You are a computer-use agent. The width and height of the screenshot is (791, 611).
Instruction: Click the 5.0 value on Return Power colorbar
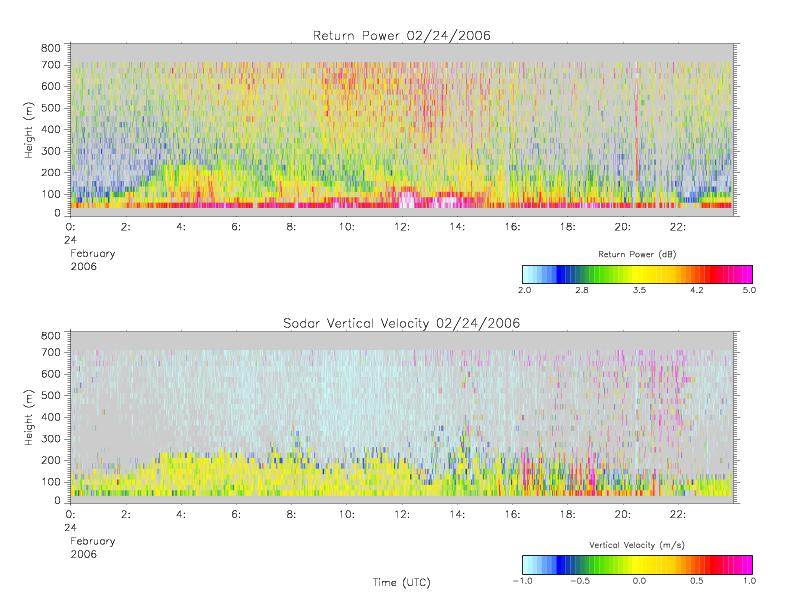click(x=749, y=290)
